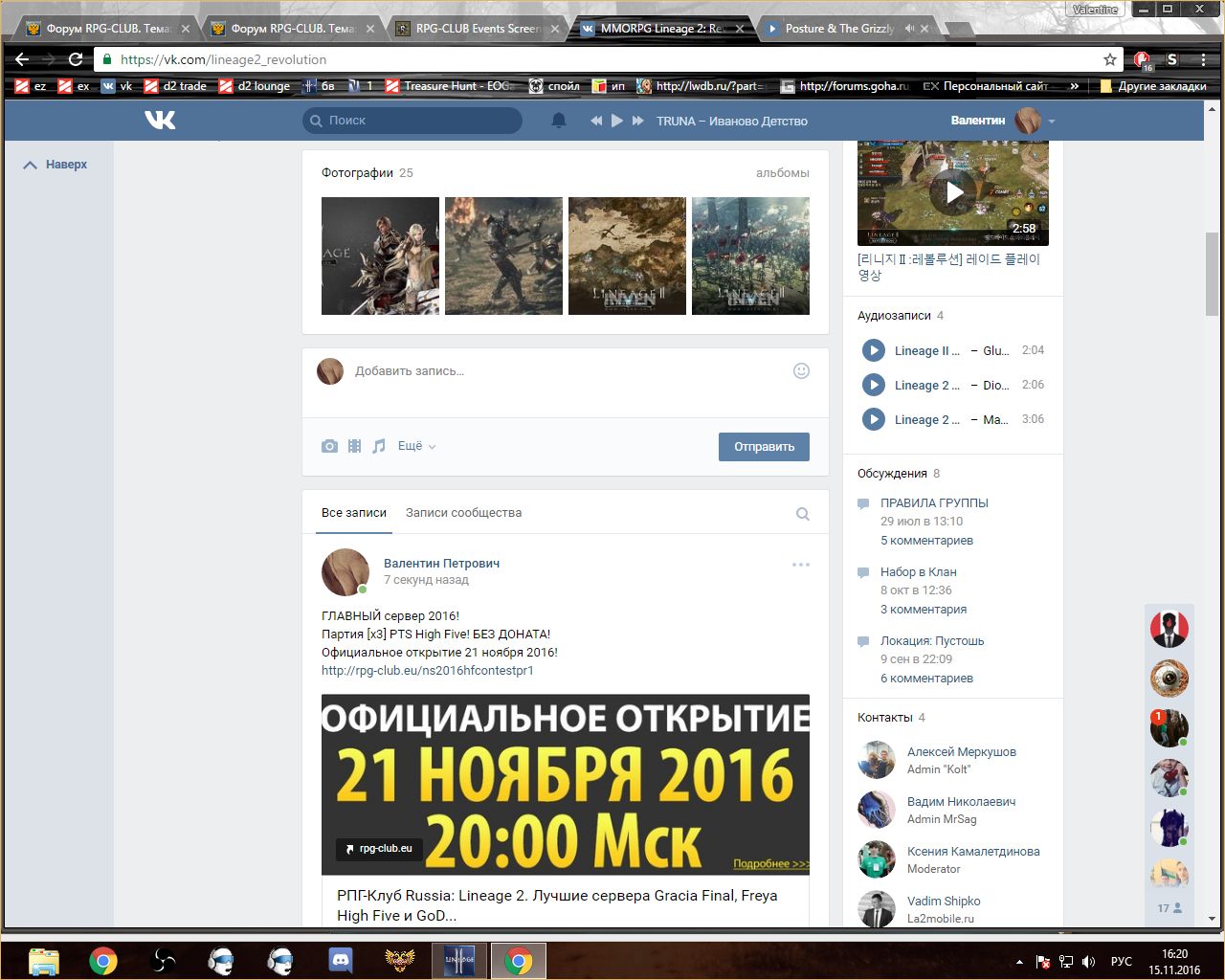Click the red extension icon with badge 16
This screenshot has width=1225, height=980.
pos(1143,60)
